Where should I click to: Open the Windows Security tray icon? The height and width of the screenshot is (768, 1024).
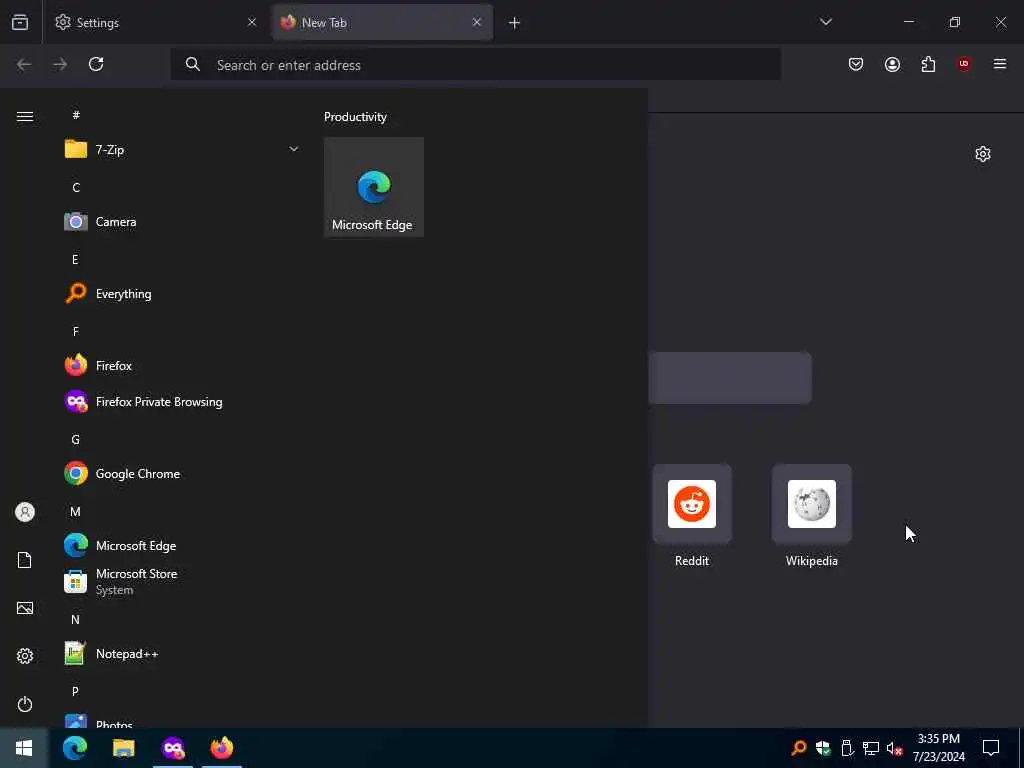pos(823,748)
